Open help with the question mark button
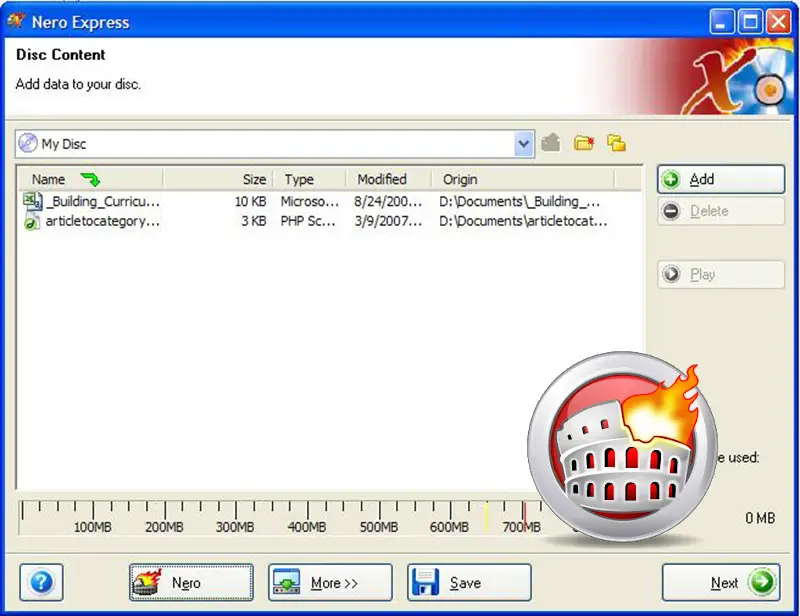Screen dimensions: 800x616 click(x=41, y=582)
